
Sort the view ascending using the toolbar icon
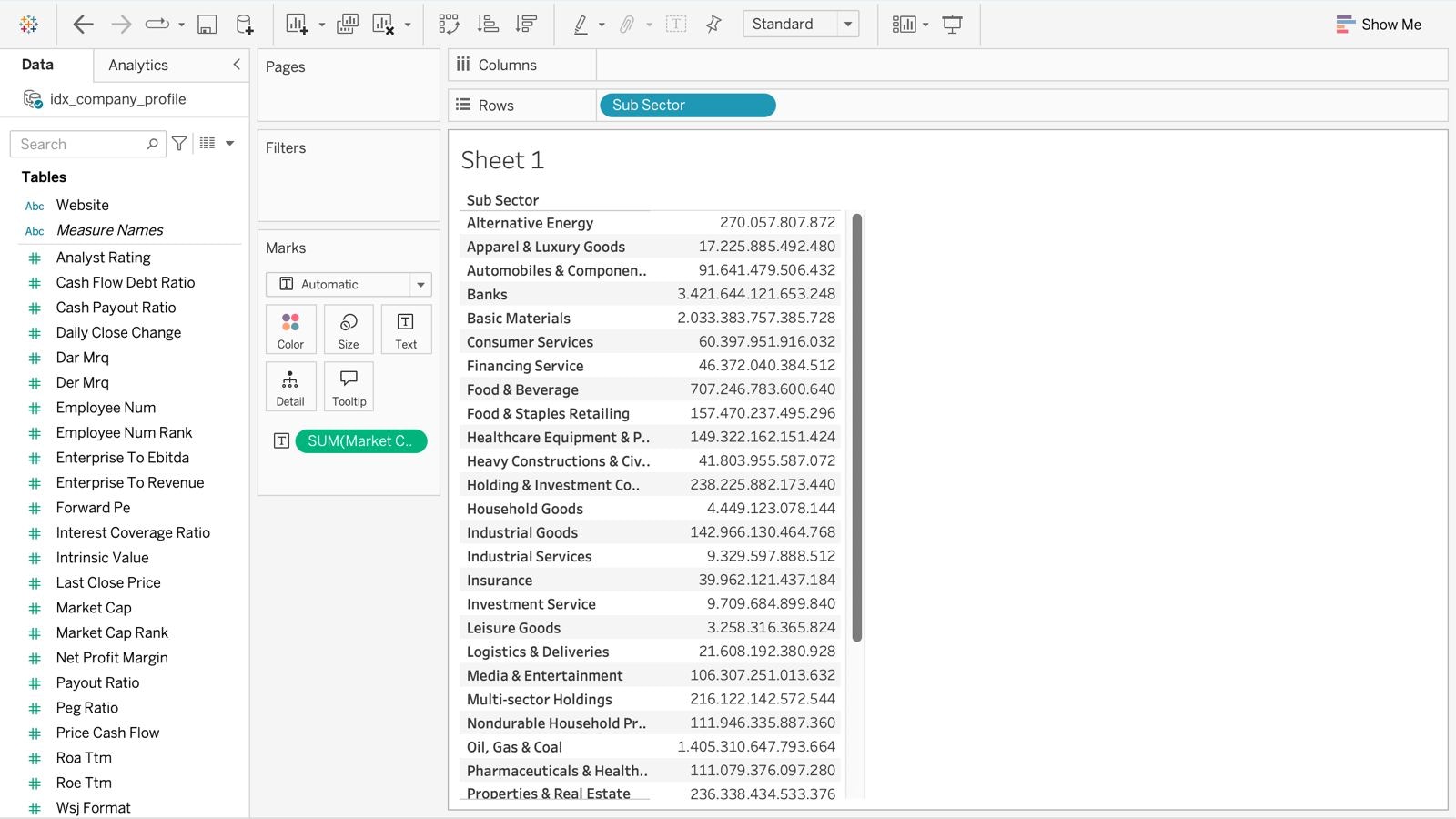[x=488, y=25]
